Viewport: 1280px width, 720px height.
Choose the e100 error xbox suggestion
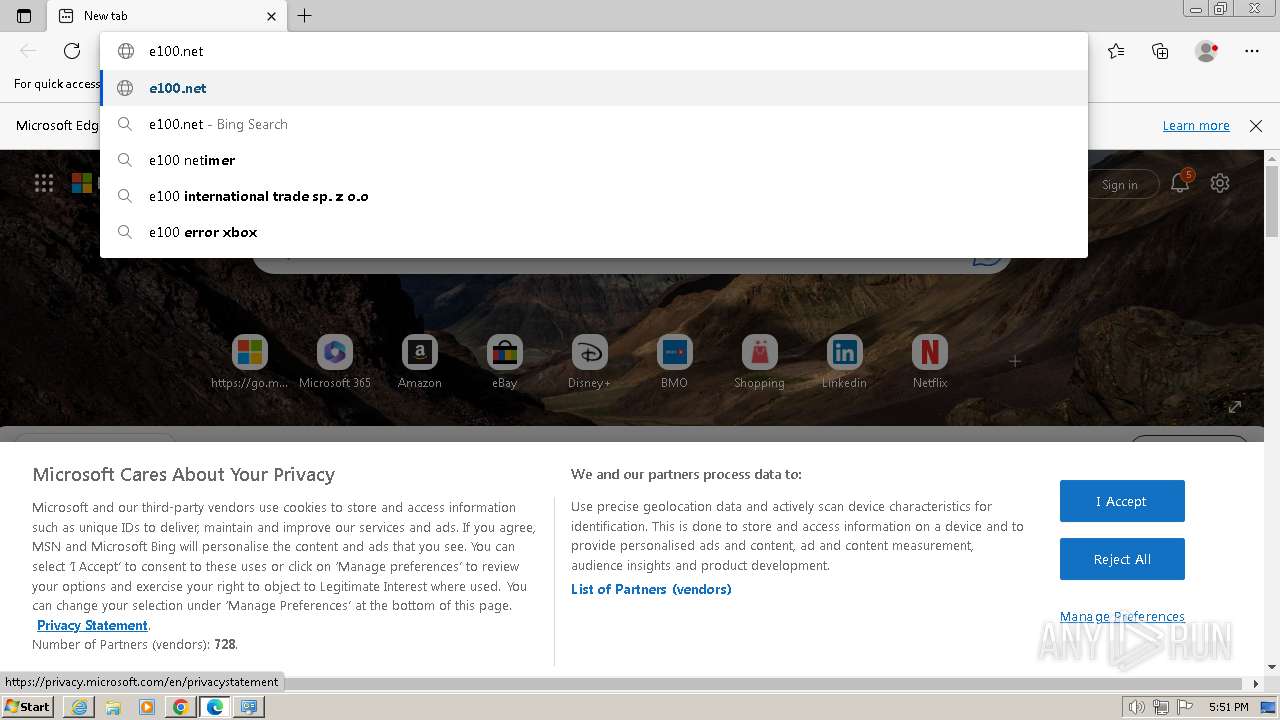[x=594, y=232]
